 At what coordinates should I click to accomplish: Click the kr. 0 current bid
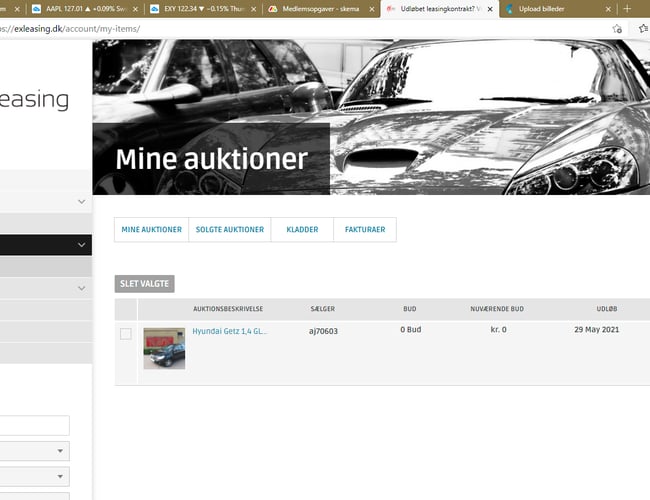coord(498,330)
